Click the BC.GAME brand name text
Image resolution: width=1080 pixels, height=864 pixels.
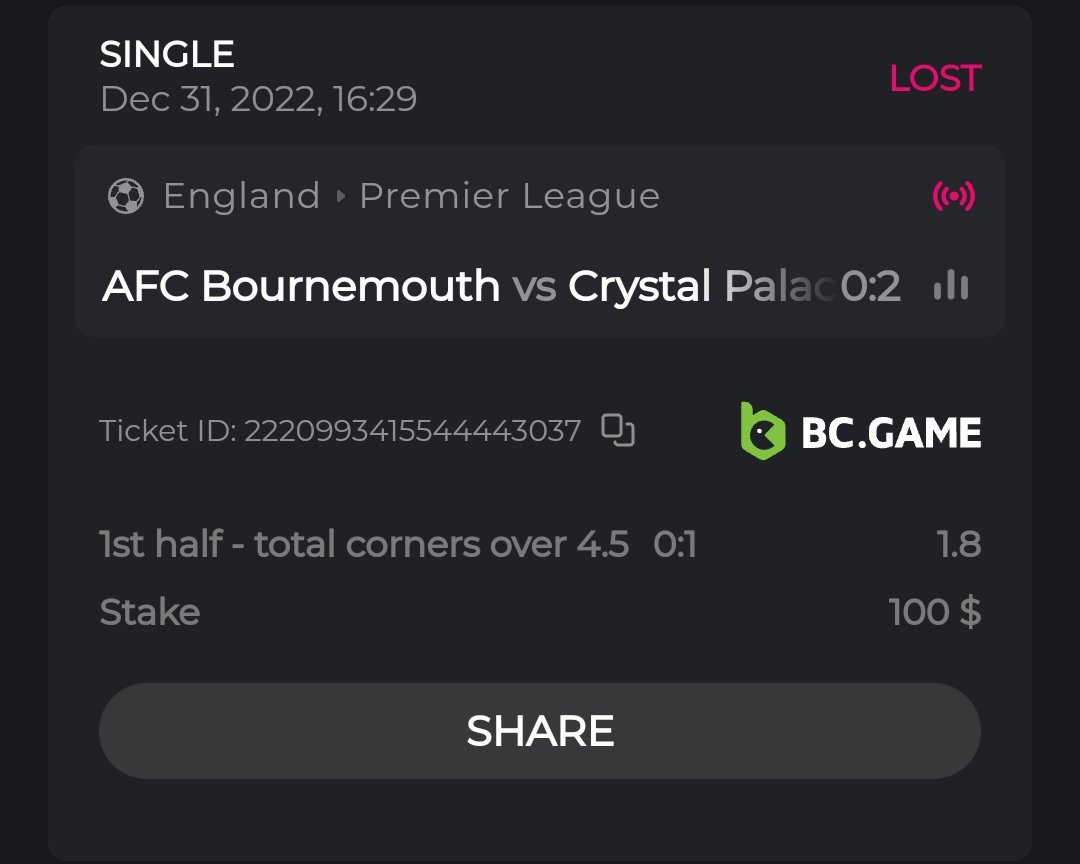click(x=891, y=432)
